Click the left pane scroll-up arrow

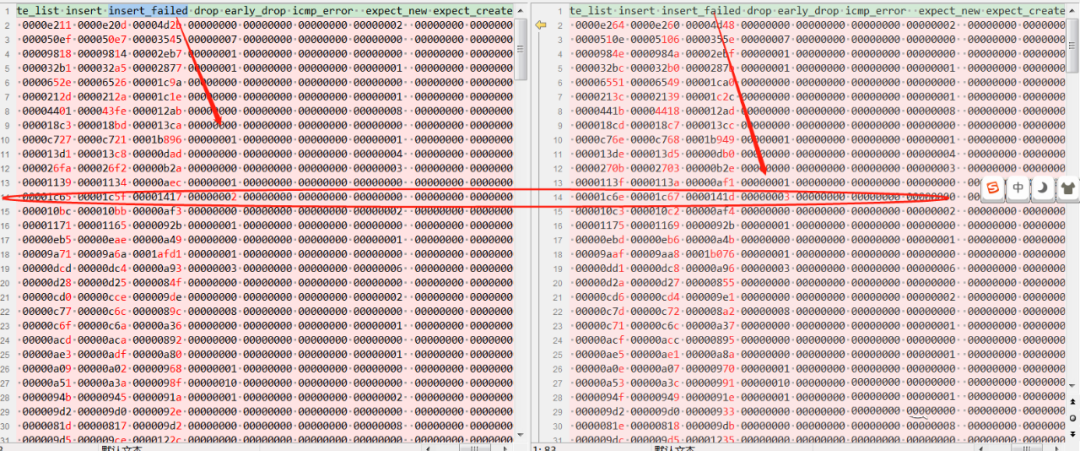click(521, 10)
